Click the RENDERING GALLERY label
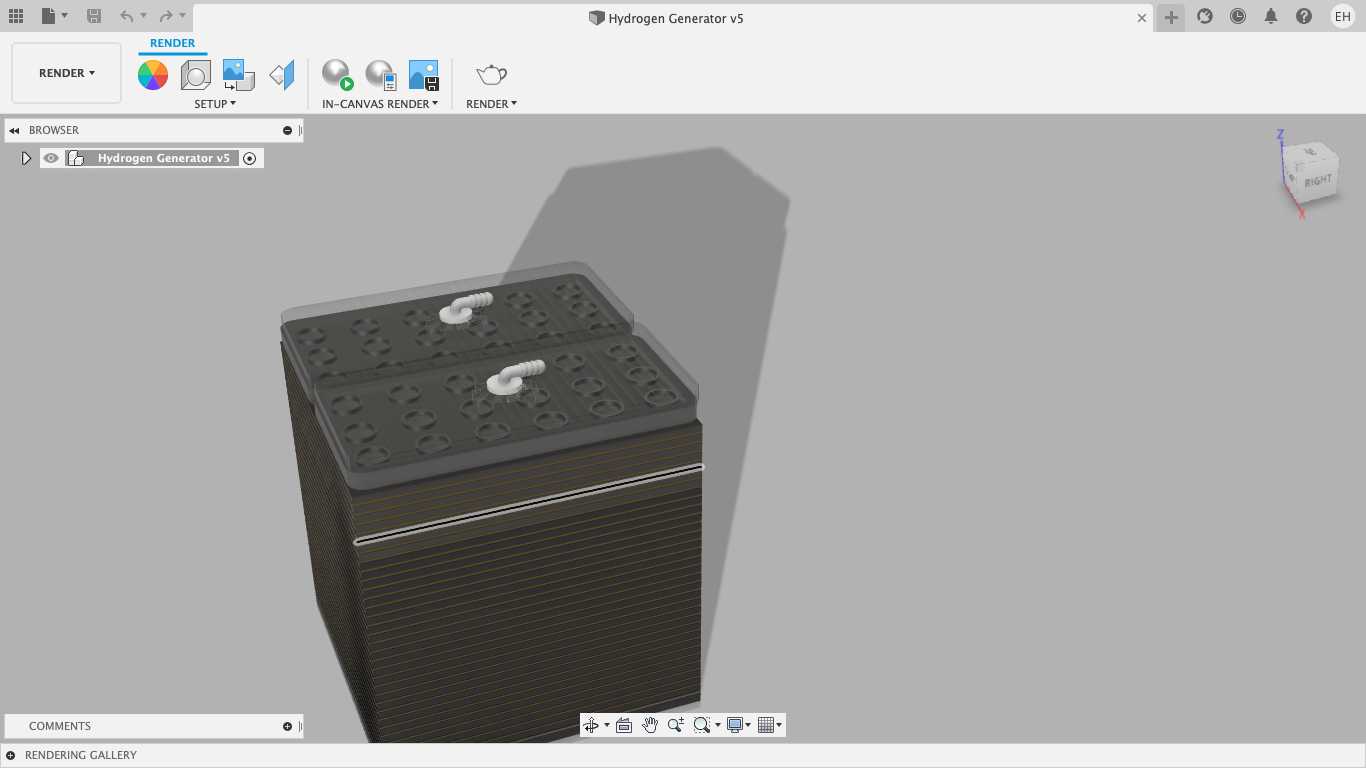 [x=81, y=755]
